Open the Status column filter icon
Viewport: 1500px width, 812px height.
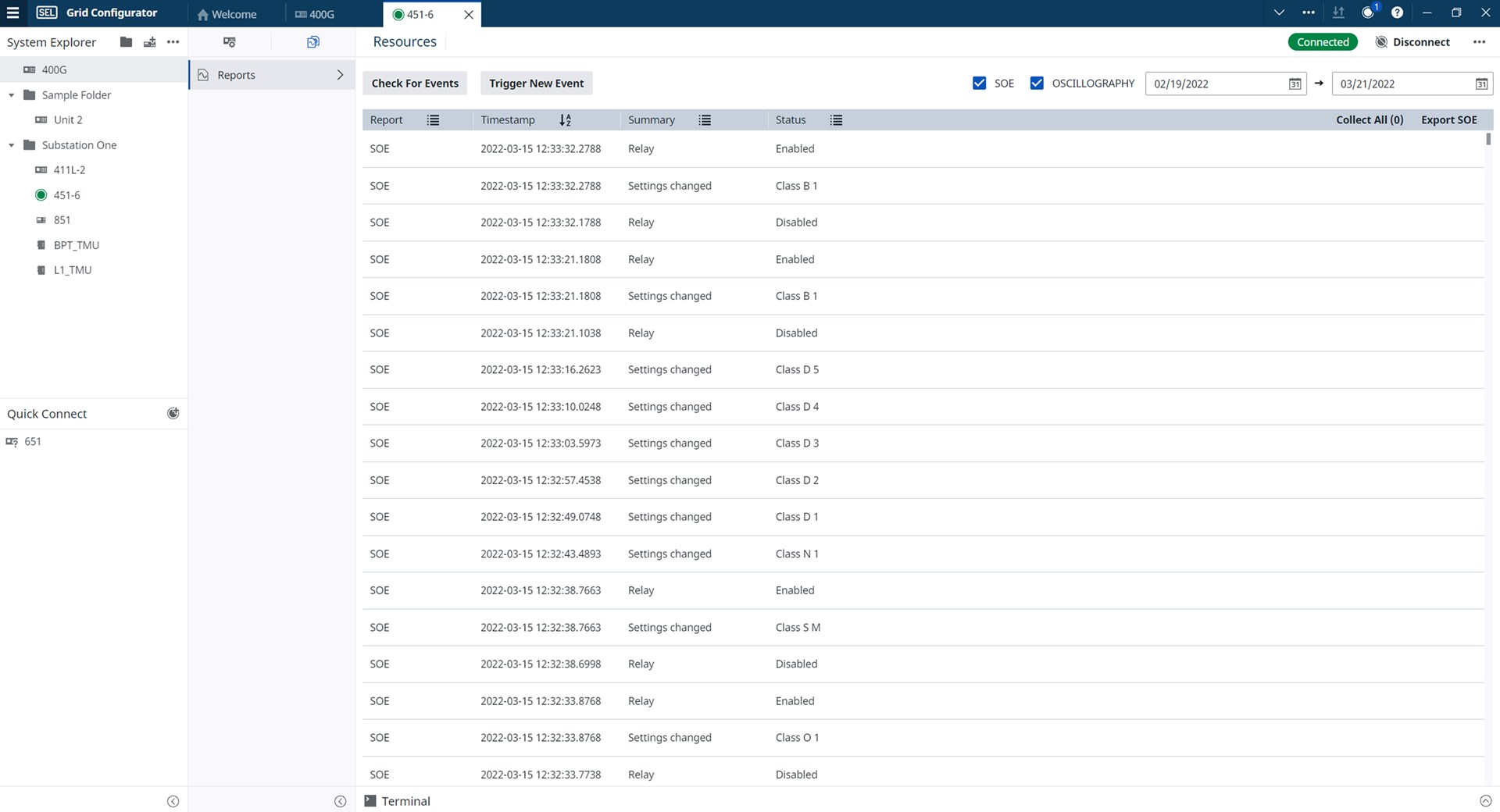(836, 120)
